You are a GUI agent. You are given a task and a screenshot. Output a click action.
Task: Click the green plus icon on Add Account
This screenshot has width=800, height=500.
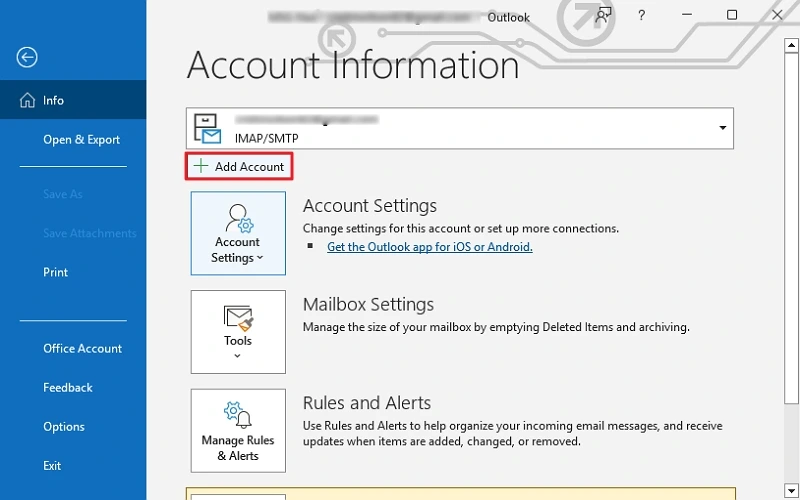[201, 166]
